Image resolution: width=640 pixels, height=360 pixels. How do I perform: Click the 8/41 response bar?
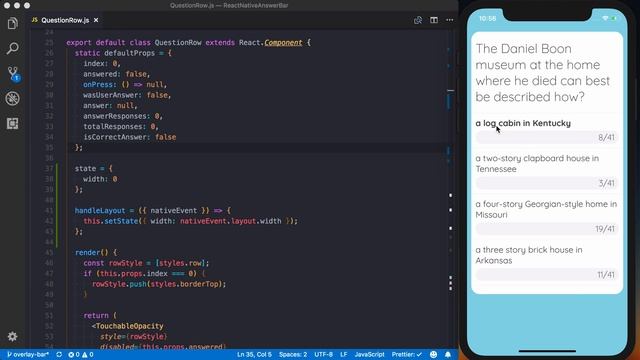(x=547, y=137)
